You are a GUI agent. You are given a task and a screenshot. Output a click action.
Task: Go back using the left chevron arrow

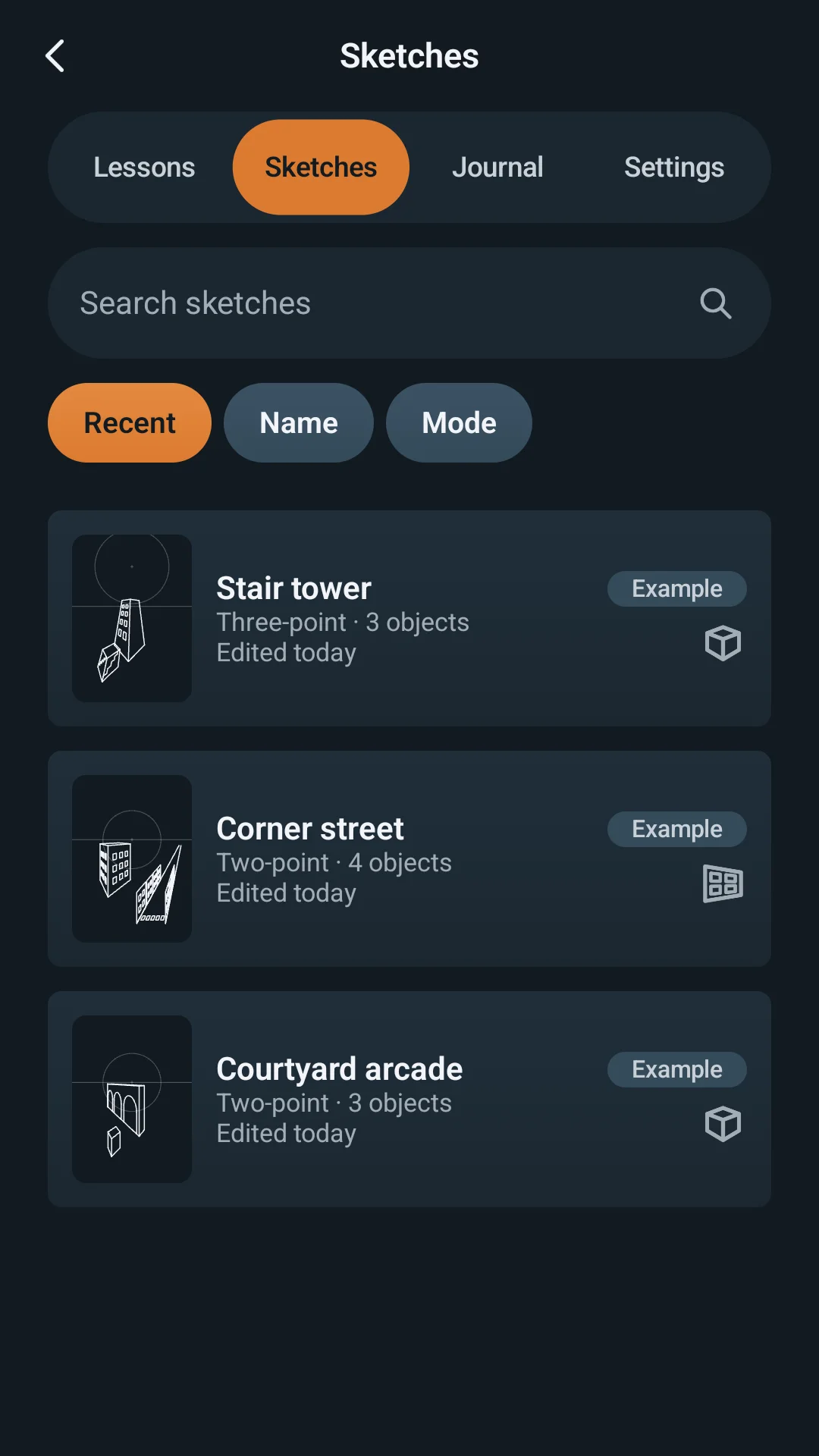[x=55, y=56]
